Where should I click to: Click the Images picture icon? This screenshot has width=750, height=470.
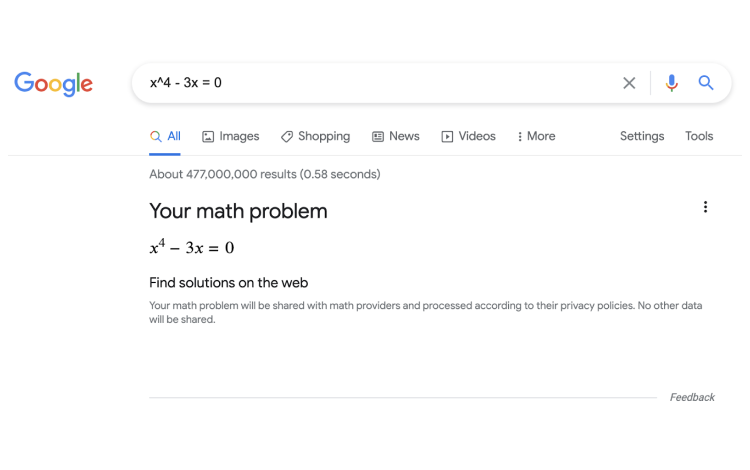tap(208, 137)
